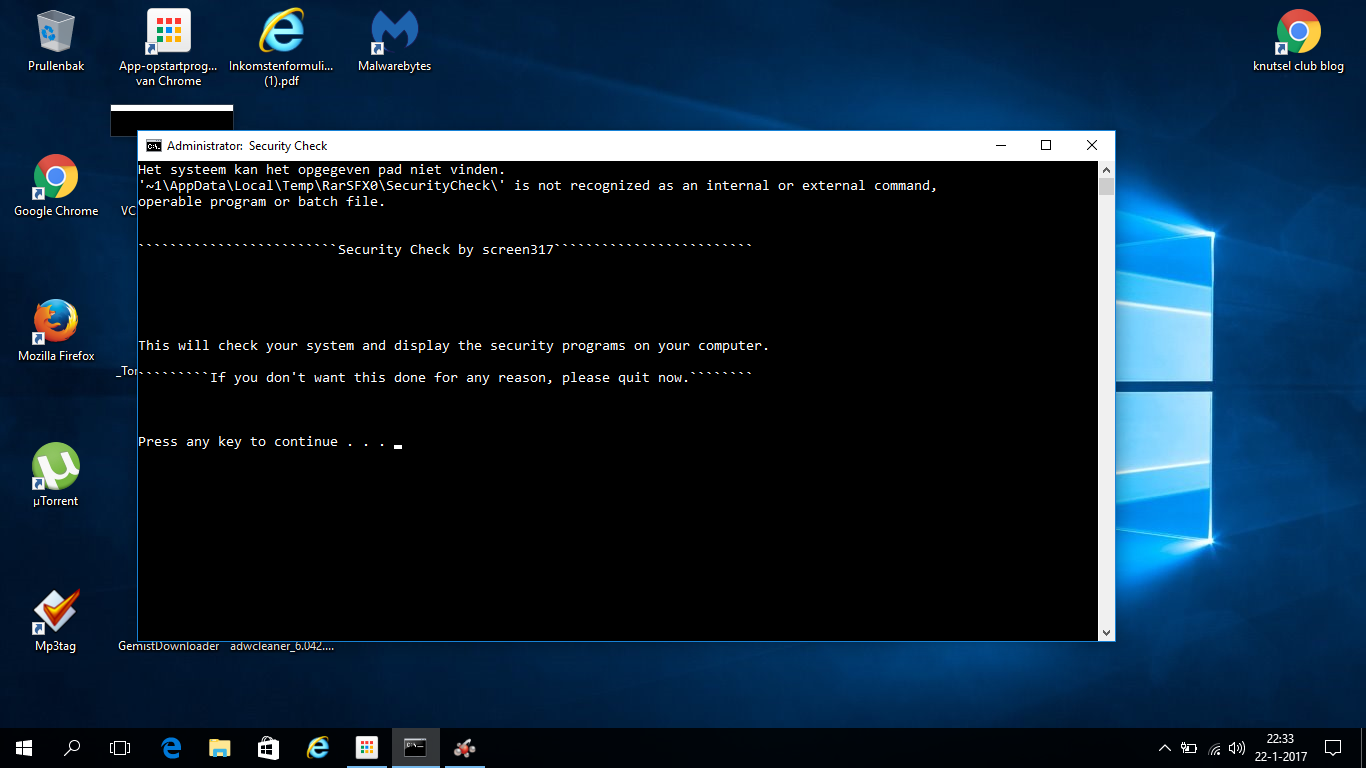The height and width of the screenshot is (768, 1366).
Task: Click the console vertical scrollbar thumb
Action: [x=1106, y=186]
